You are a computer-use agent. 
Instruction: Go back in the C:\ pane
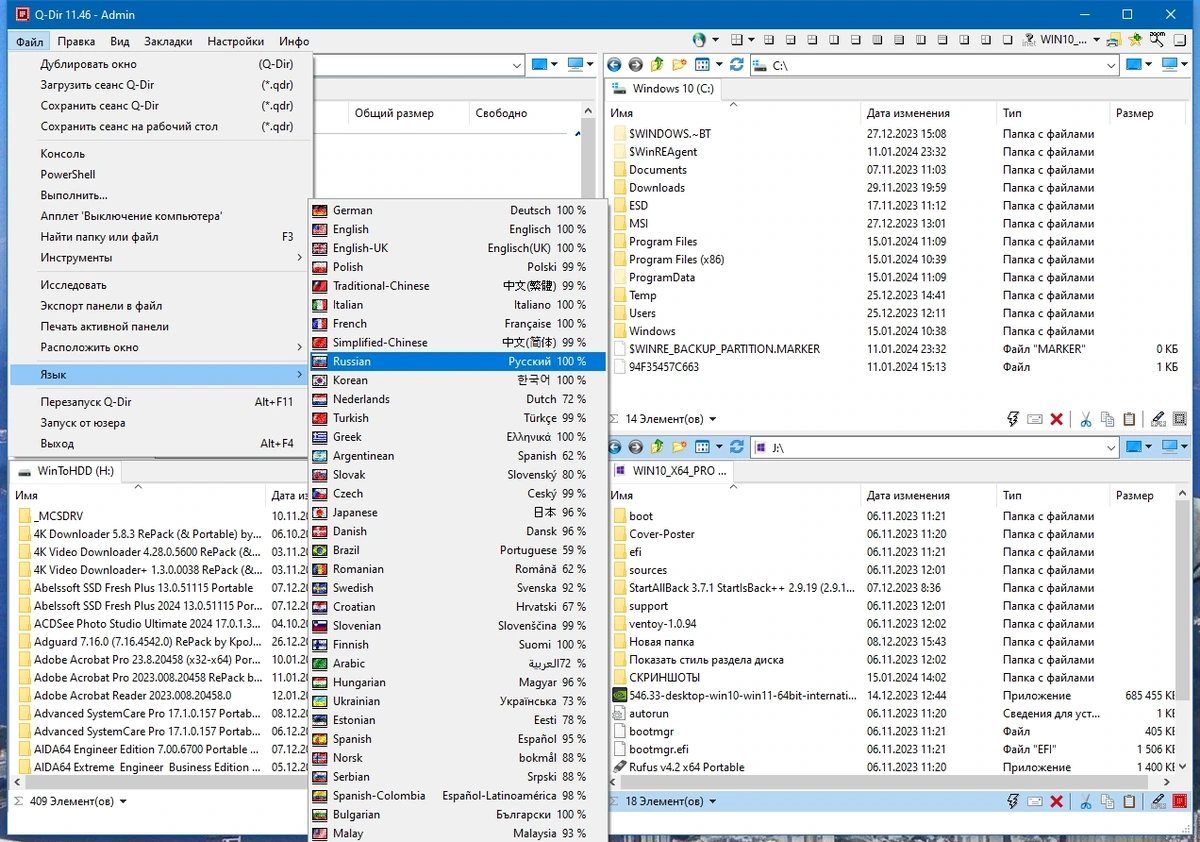(x=614, y=65)
